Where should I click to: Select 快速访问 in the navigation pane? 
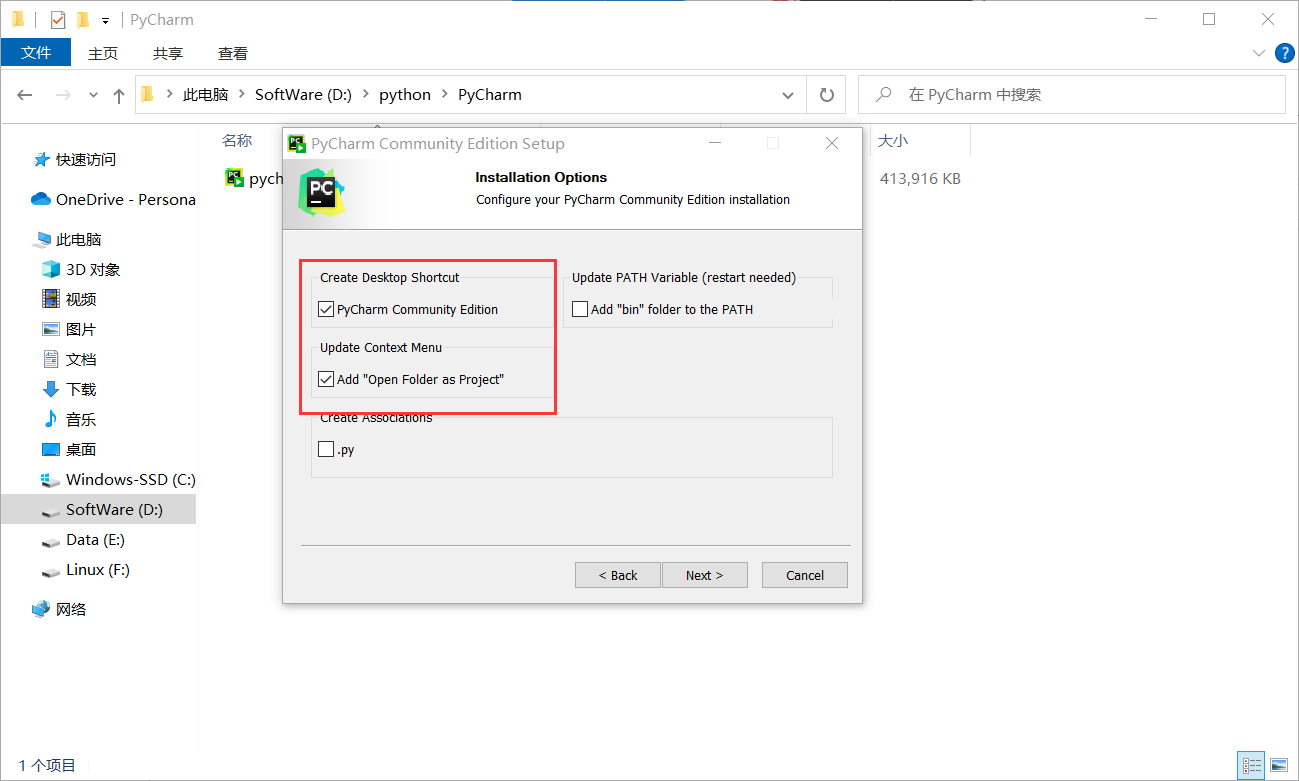tap(86, 160)
